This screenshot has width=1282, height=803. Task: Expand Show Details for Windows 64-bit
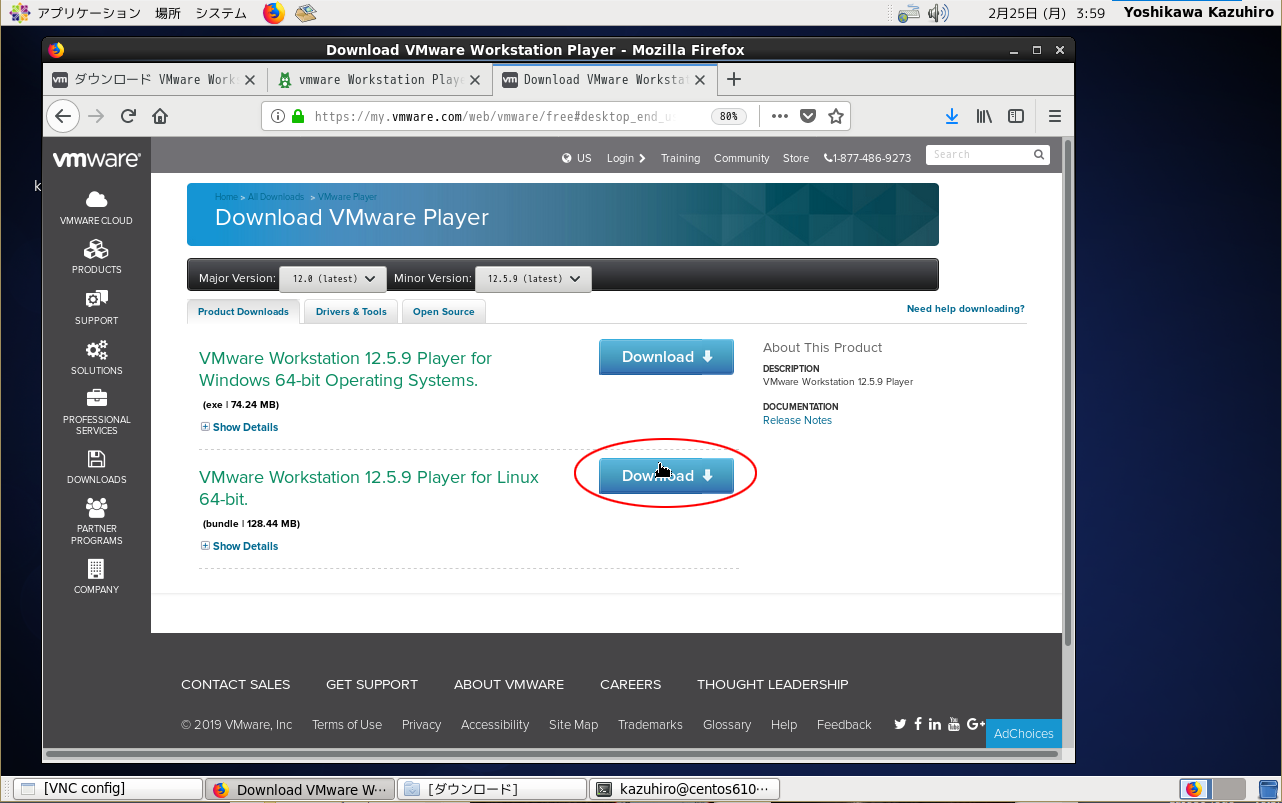pyautogui.click(x=245, y=427)
